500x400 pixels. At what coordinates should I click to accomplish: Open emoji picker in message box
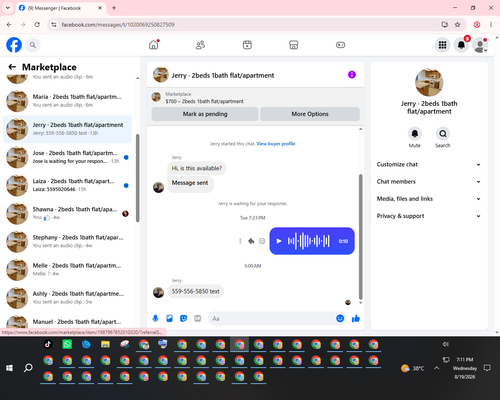pyautogui.click(x=340, y=318)
